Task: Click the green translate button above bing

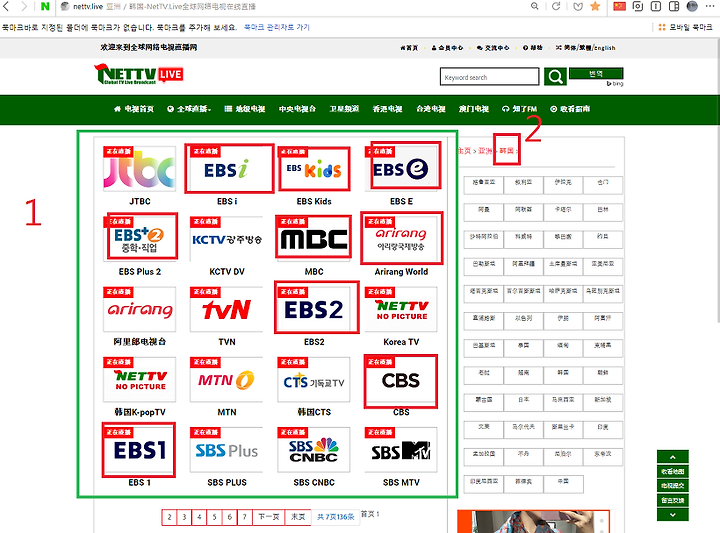Action: [596, 73]
